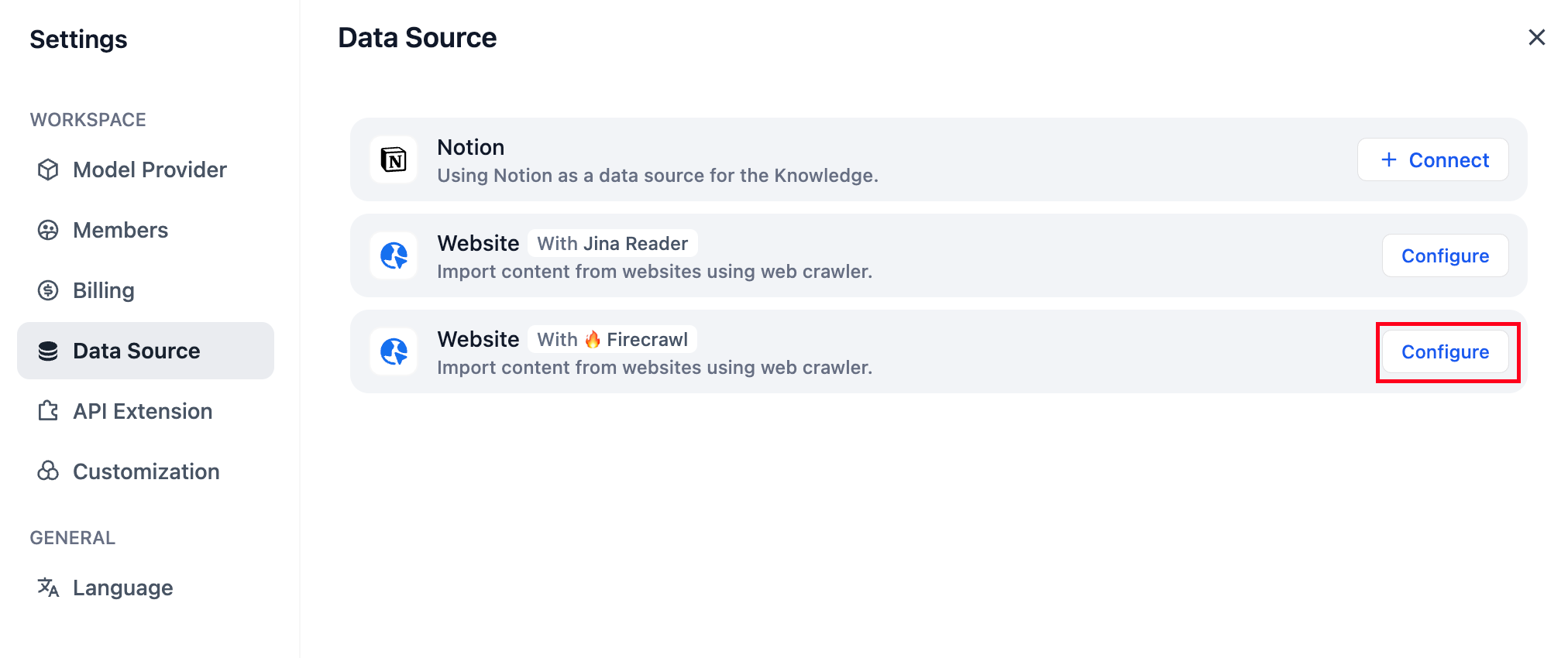Click the Members icon in sidebar
This screenshot has width=1568, height=658.
pos(48,230)
